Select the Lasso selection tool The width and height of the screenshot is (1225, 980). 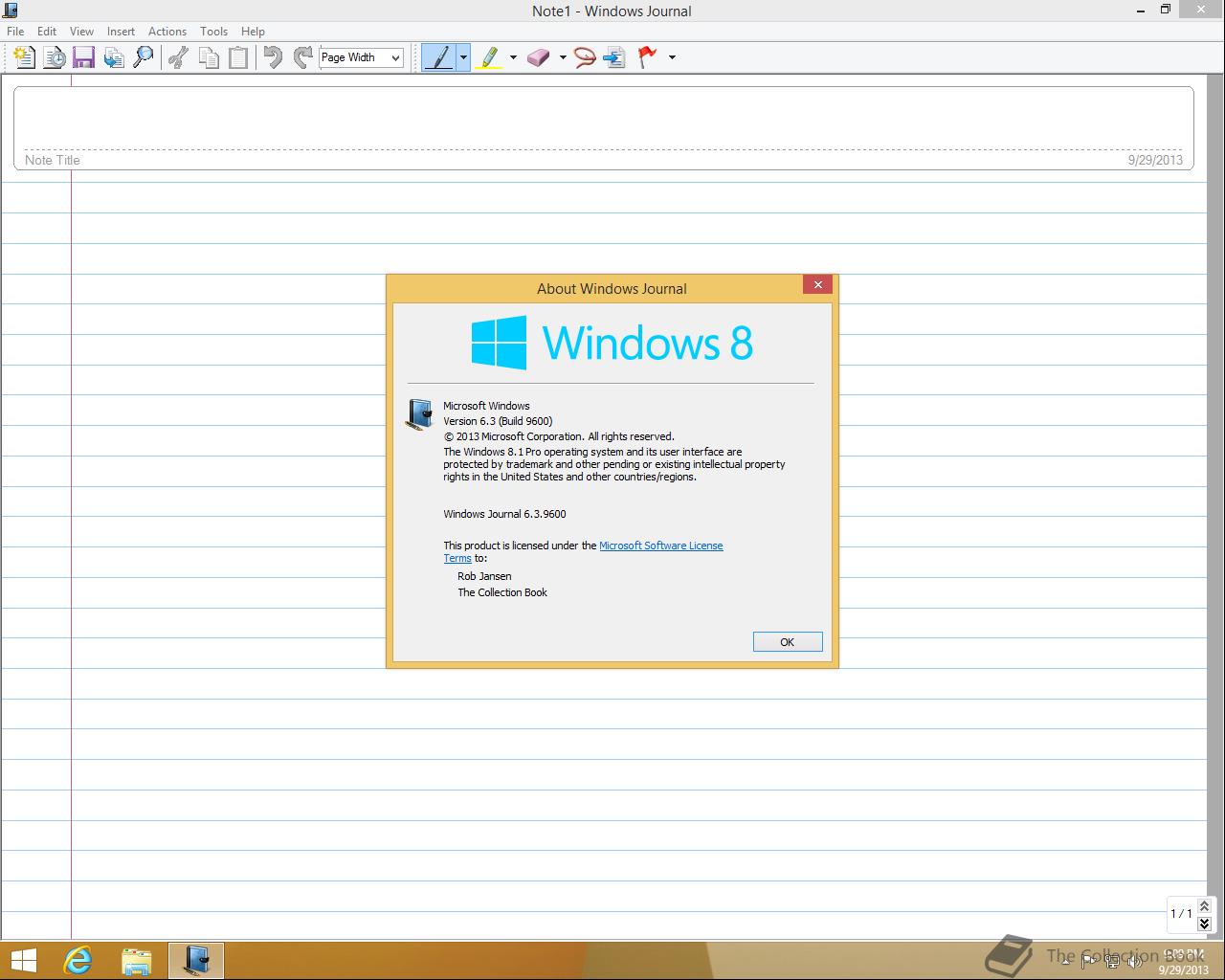coord(585,57)
